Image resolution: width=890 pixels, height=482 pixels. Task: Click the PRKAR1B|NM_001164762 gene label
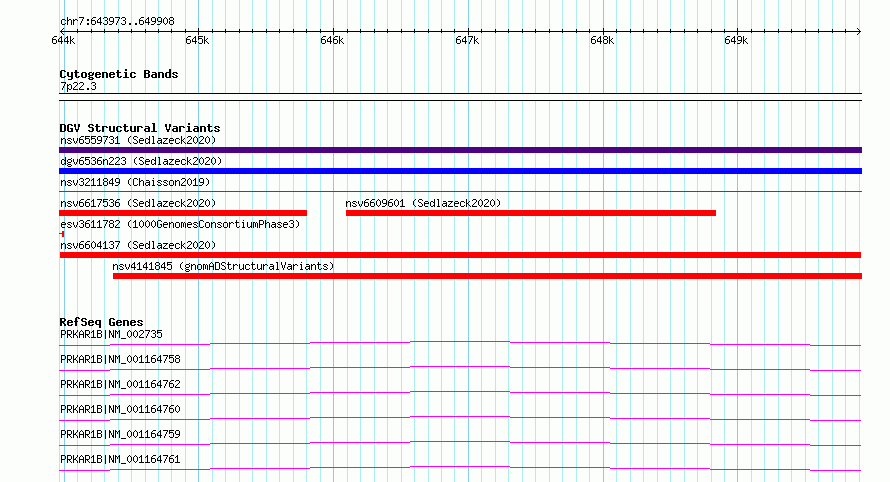[120, 384]
